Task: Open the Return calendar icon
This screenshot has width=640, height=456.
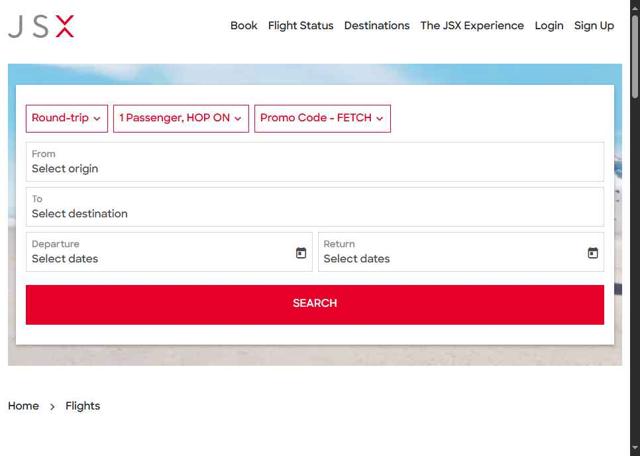Action: pos(593,253)
